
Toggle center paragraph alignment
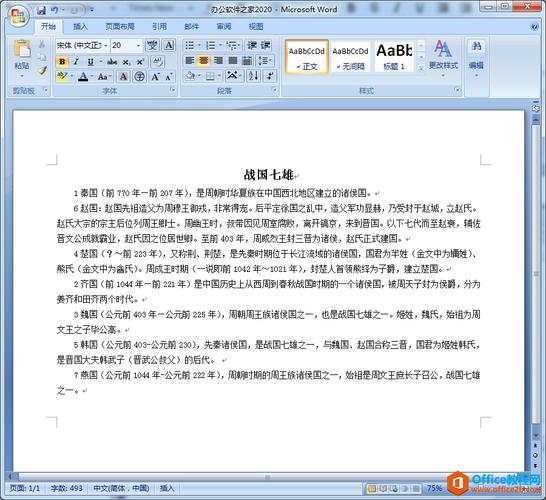coord(204,61)
